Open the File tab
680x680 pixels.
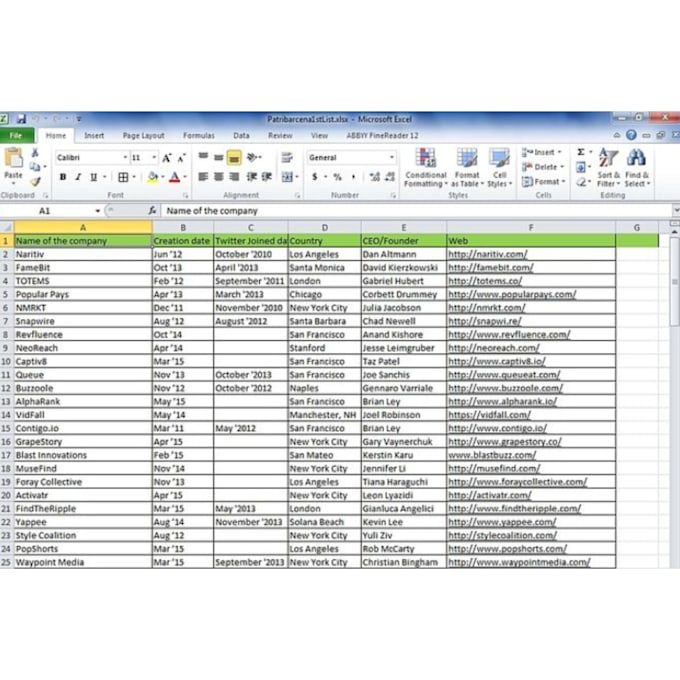pyautogui.click(x=16, y=136)
